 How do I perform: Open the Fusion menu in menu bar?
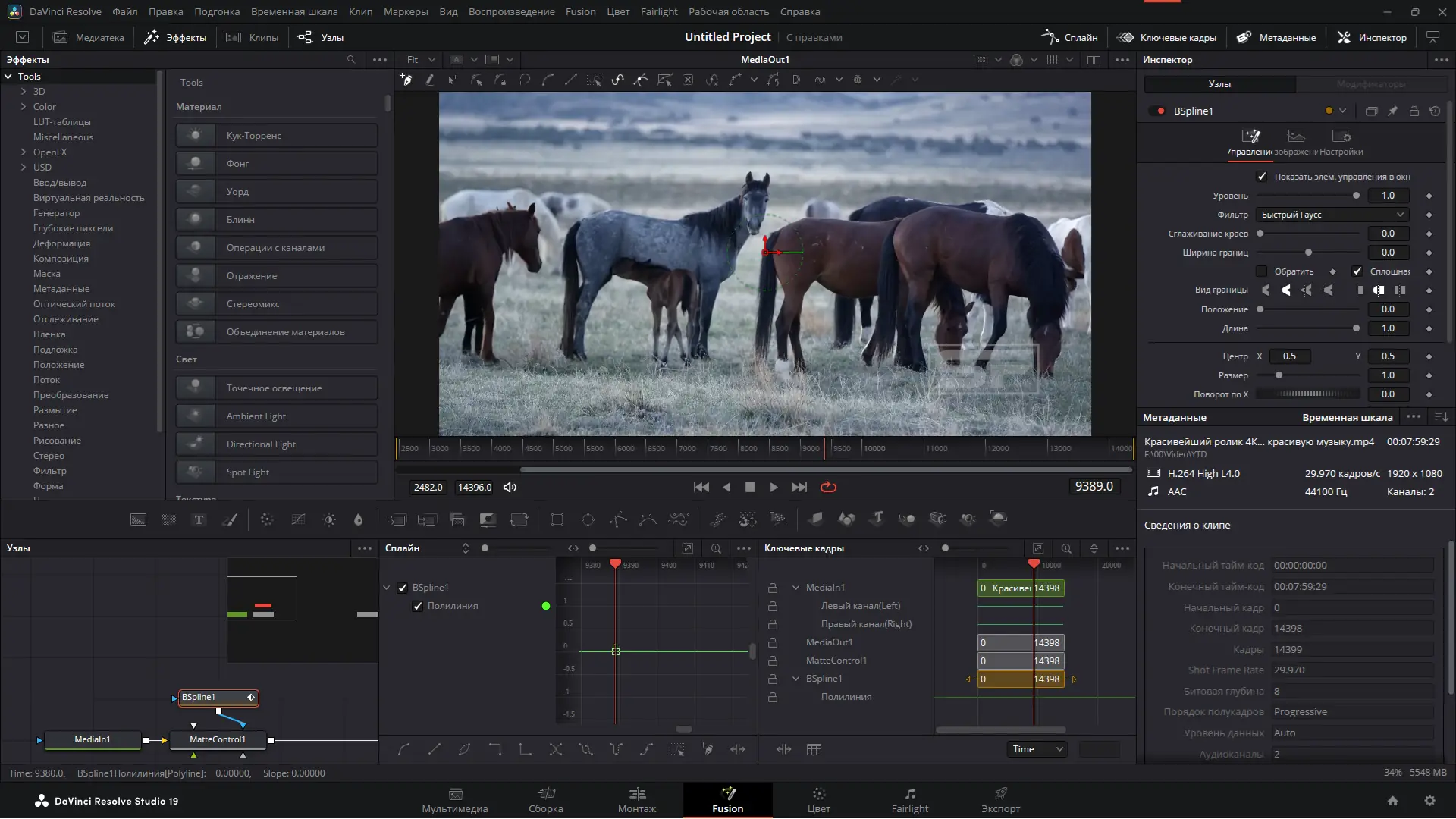tap(580, 11)
